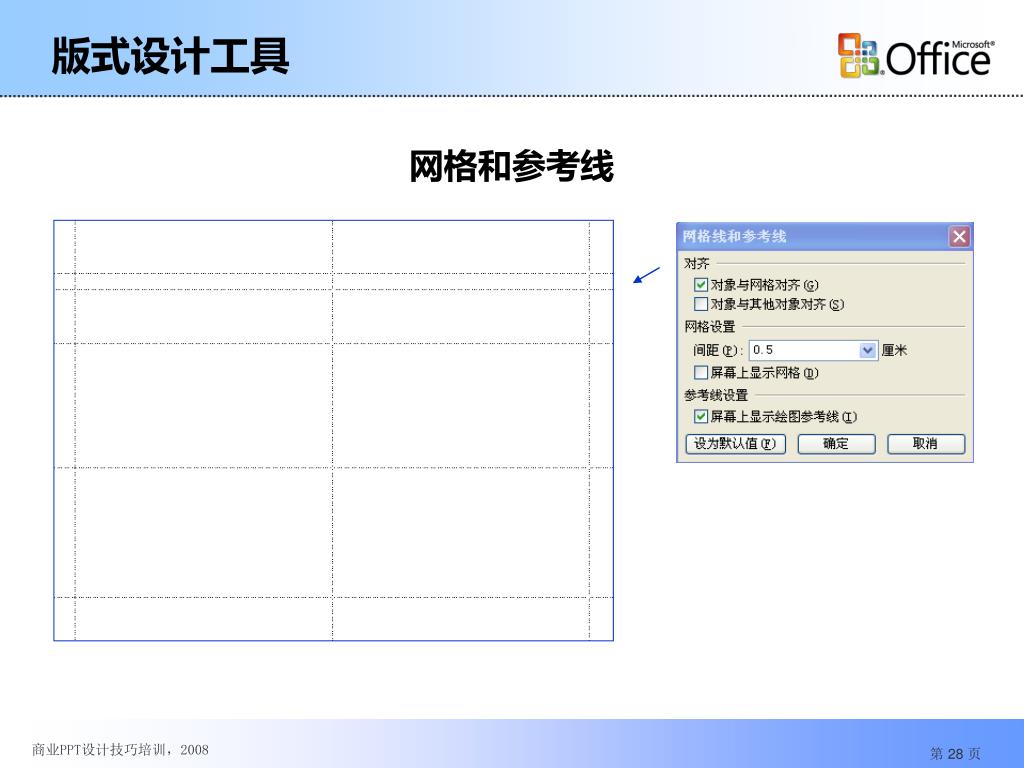1024x768 pixels.
Task: Click the 设为默认值 button
Action: [735, 443]
